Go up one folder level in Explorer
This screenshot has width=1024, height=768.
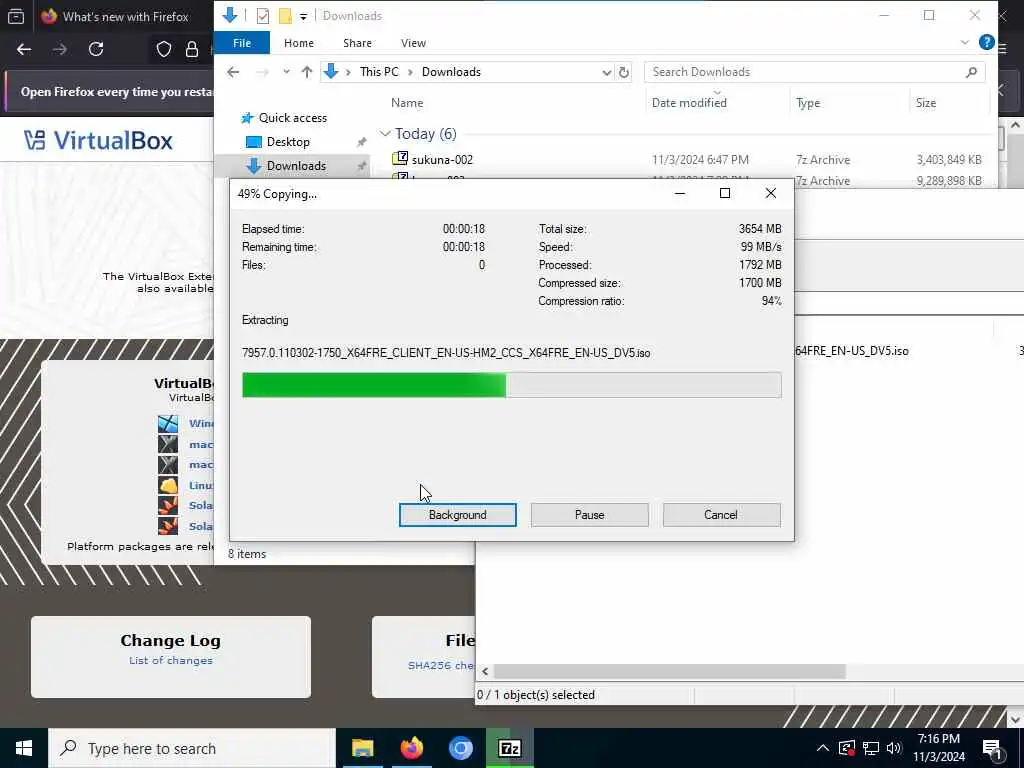(306, 72)
